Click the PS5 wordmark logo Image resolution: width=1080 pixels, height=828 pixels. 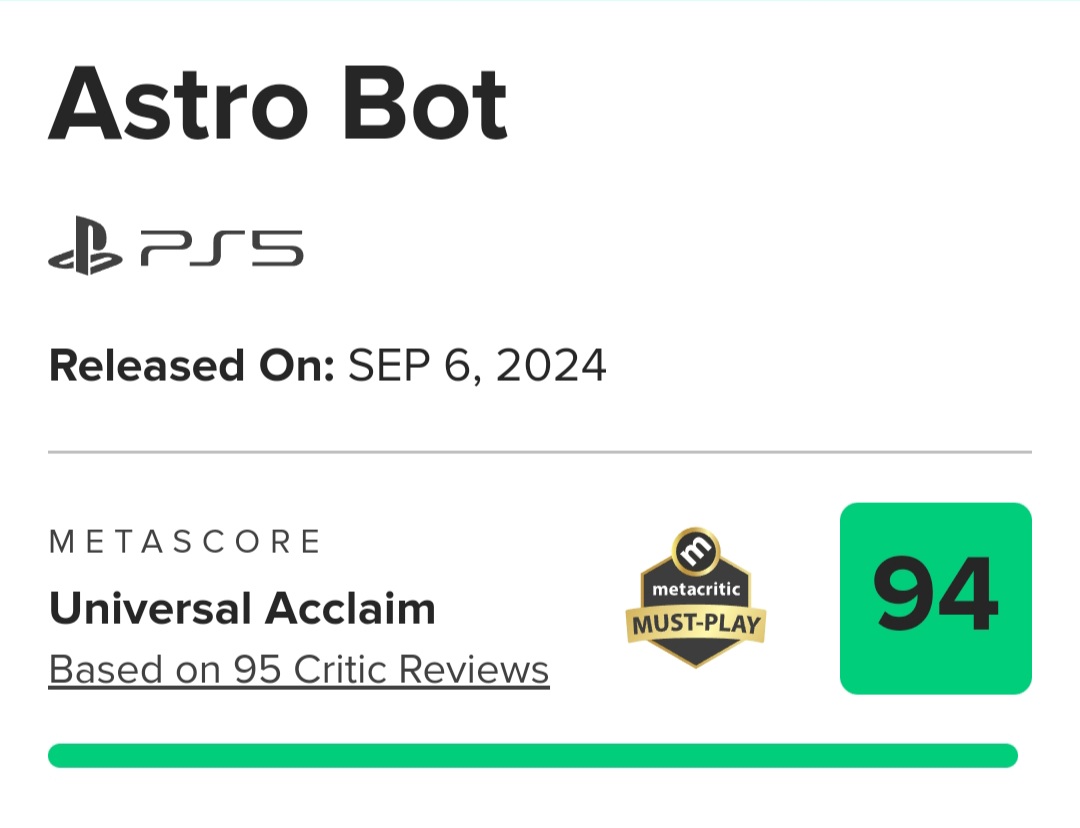point(222,249)
